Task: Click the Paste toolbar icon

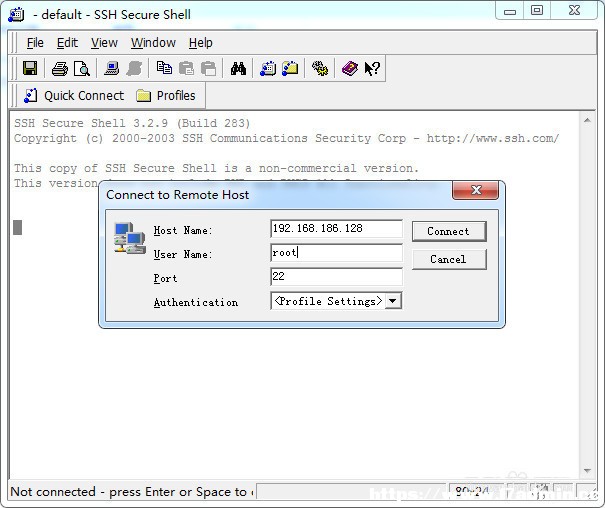Action: point(186,69)
